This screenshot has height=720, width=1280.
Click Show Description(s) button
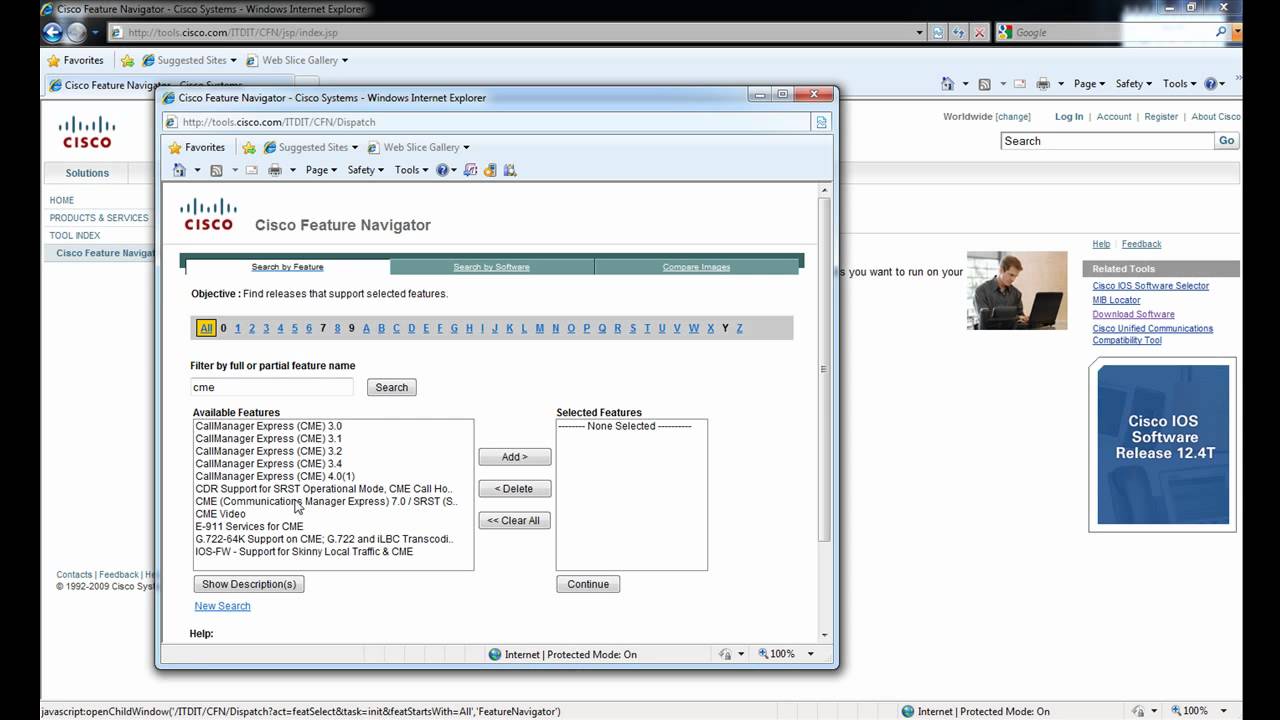[x=249, y=584]
